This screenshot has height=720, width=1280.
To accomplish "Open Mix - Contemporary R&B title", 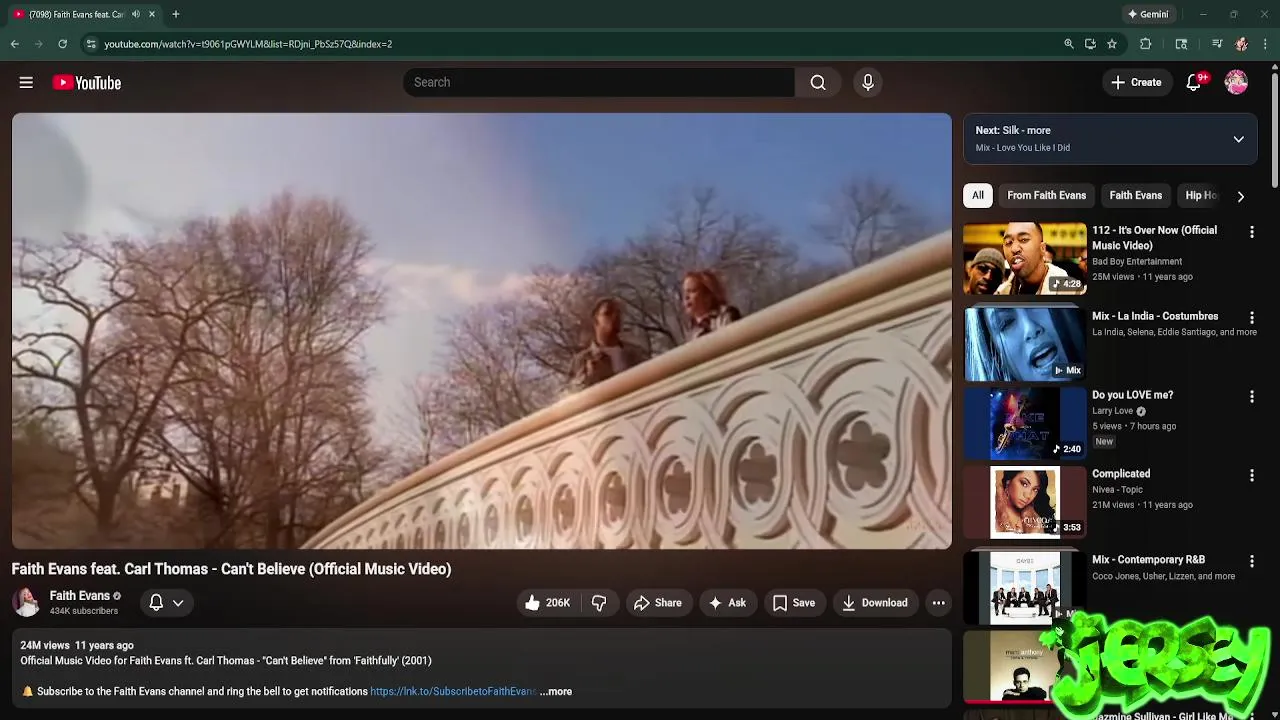I will point(1148,560).
